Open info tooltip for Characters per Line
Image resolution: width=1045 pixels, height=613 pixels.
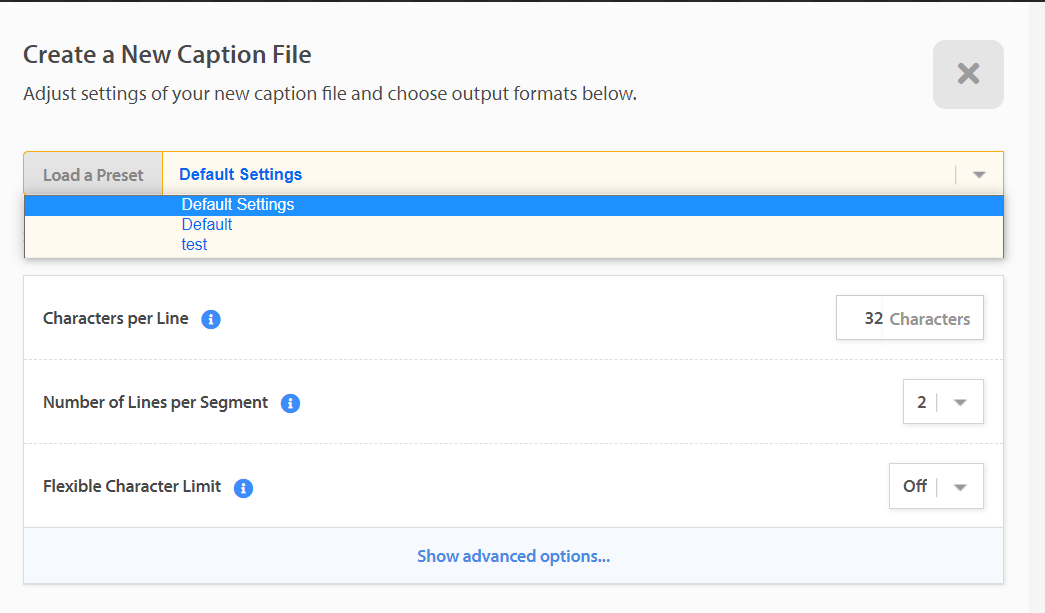[211, 319]
